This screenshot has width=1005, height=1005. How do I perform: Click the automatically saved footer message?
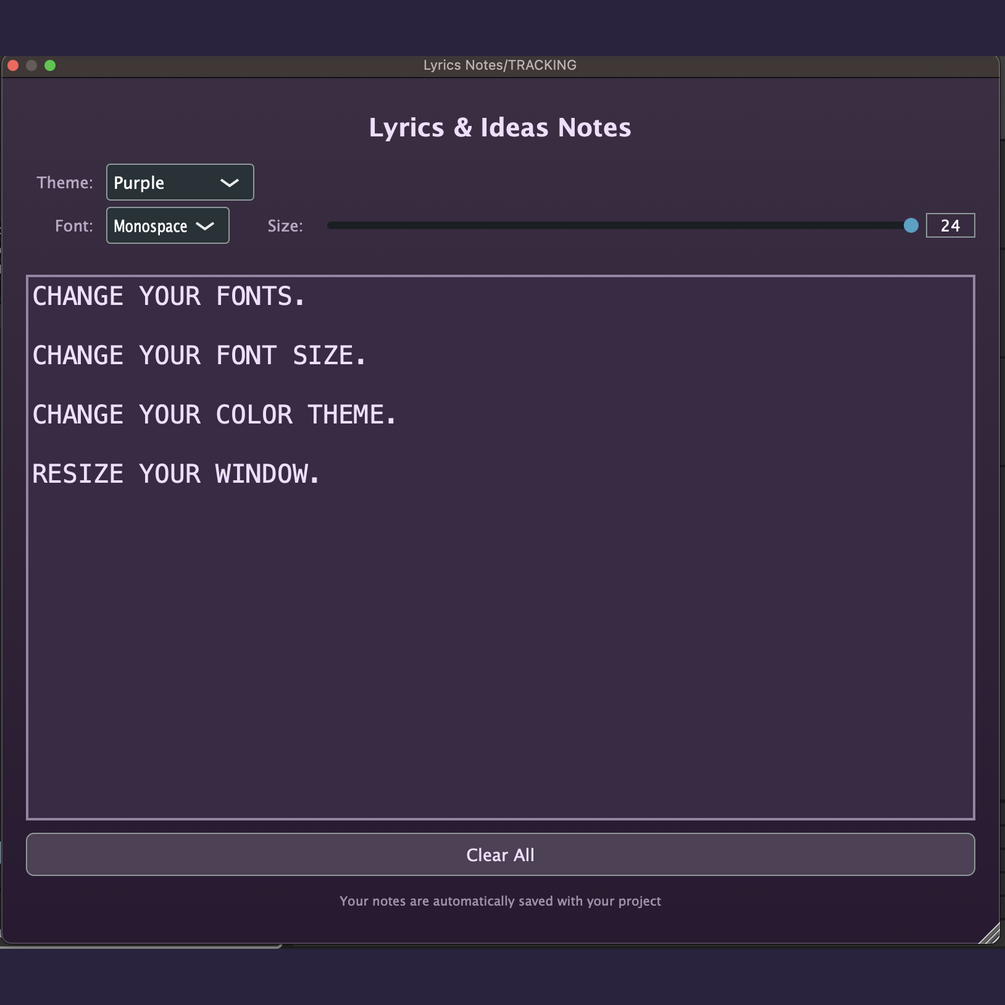pyautogui.click(x=500, y=901)
